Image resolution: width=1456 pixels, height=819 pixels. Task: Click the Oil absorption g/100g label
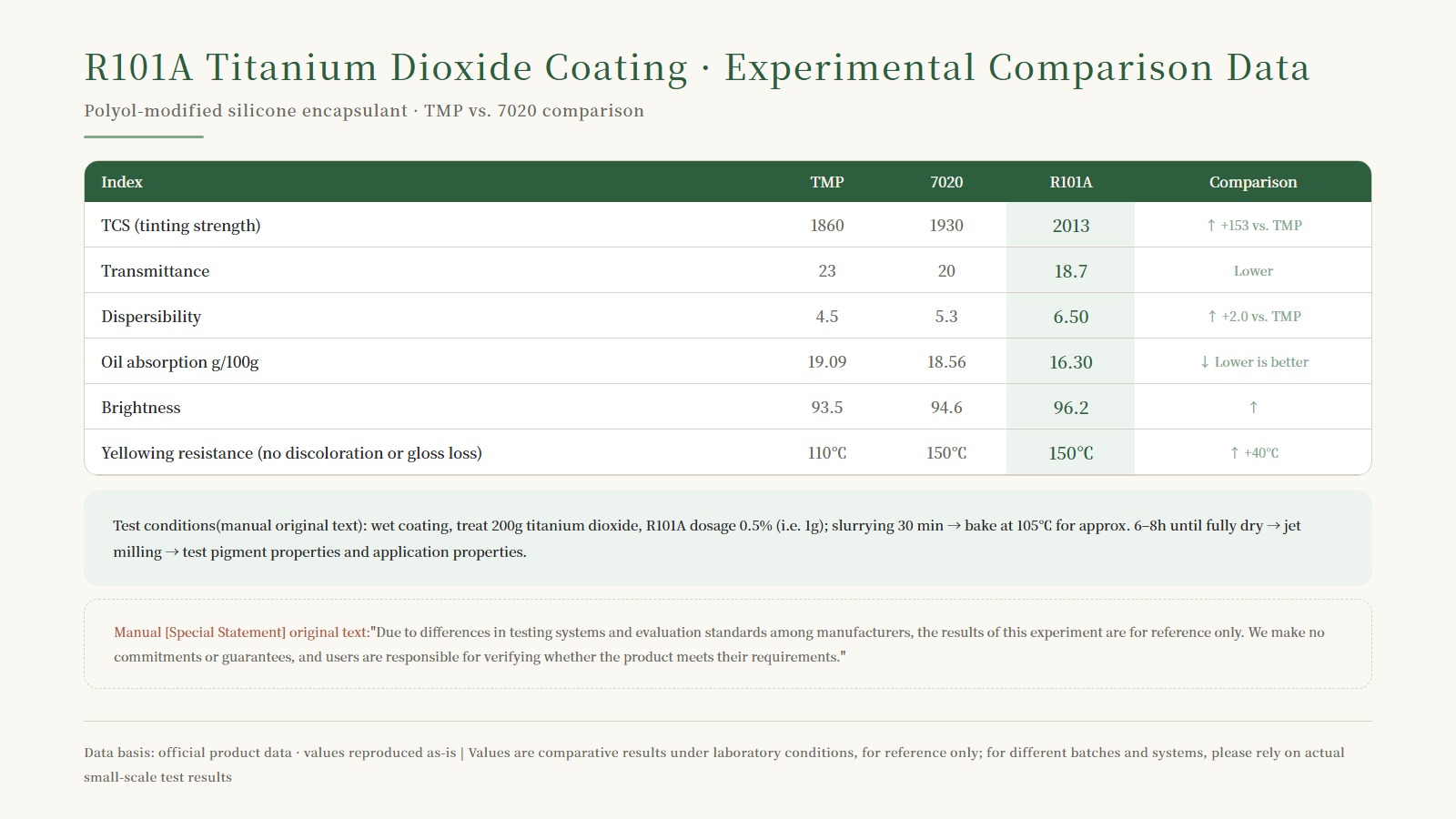(x=180, y=362)
